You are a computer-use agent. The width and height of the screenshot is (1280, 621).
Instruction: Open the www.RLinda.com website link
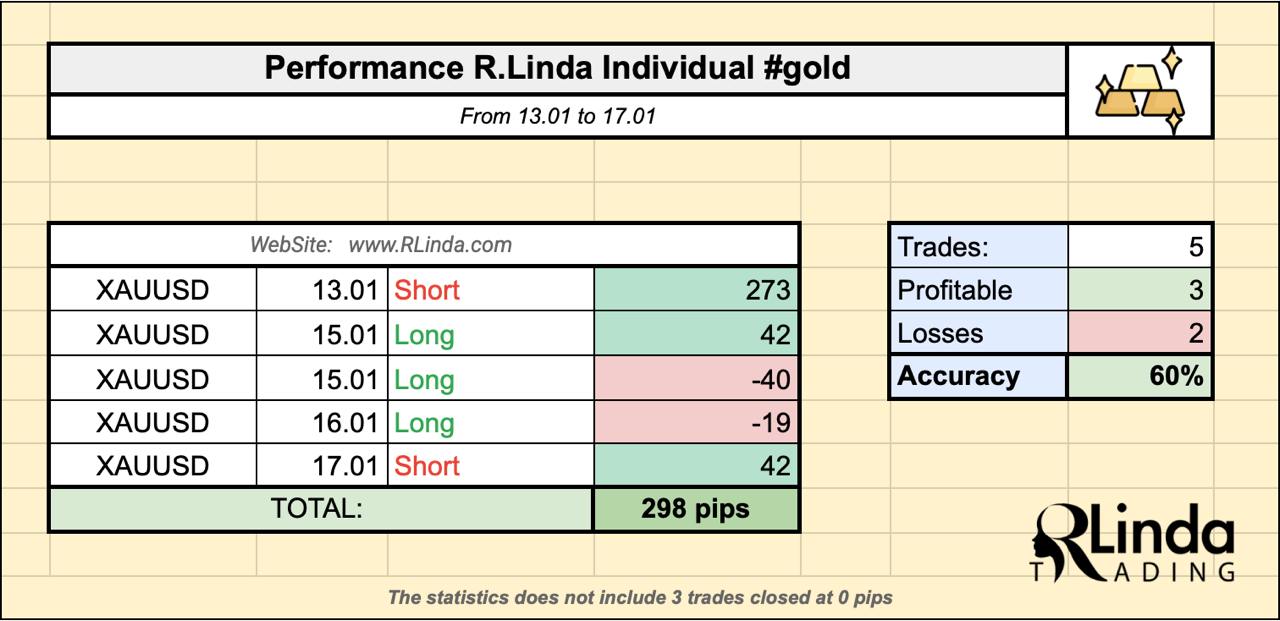tap(430, 244)
